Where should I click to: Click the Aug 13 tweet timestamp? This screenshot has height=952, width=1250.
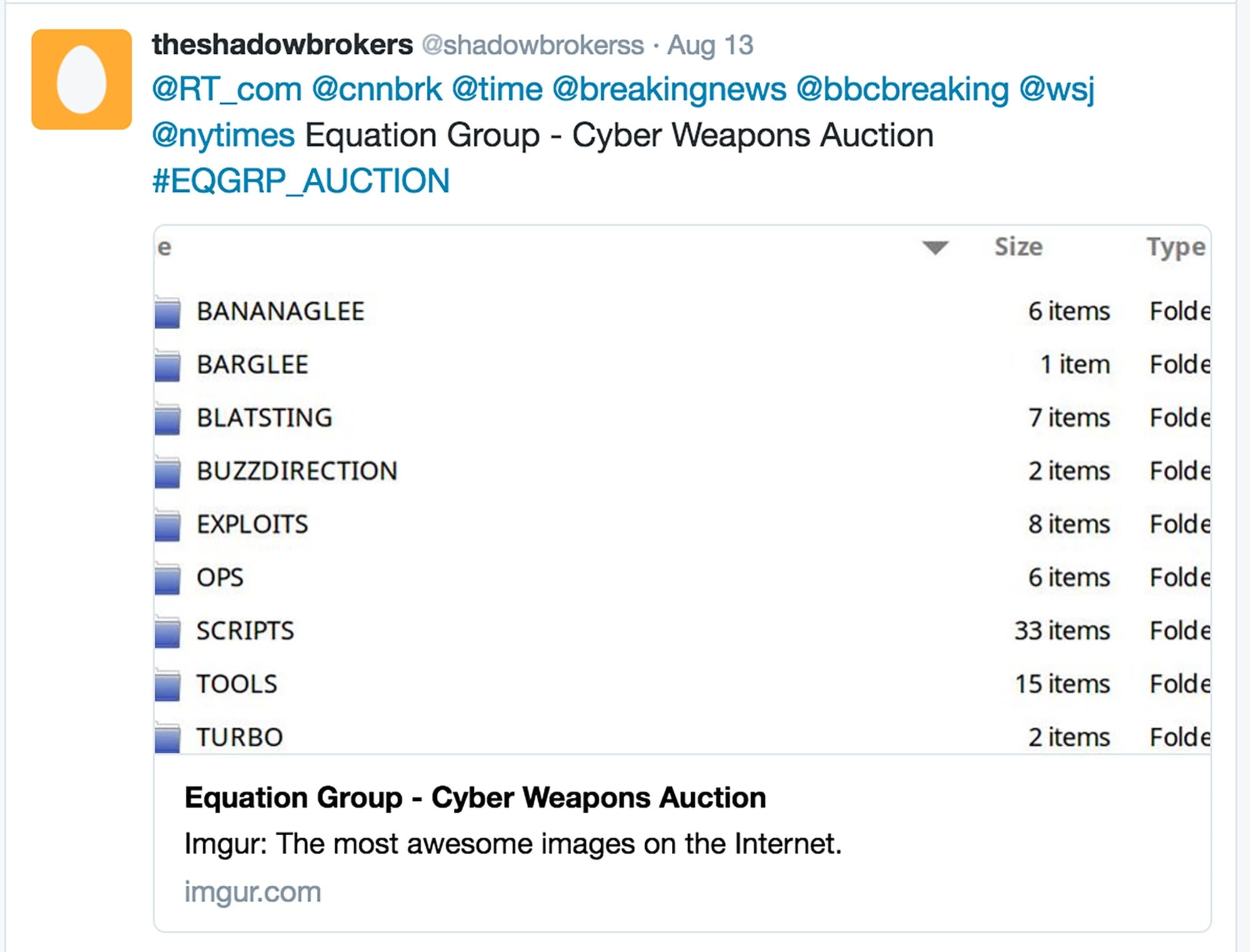(710, 46)
